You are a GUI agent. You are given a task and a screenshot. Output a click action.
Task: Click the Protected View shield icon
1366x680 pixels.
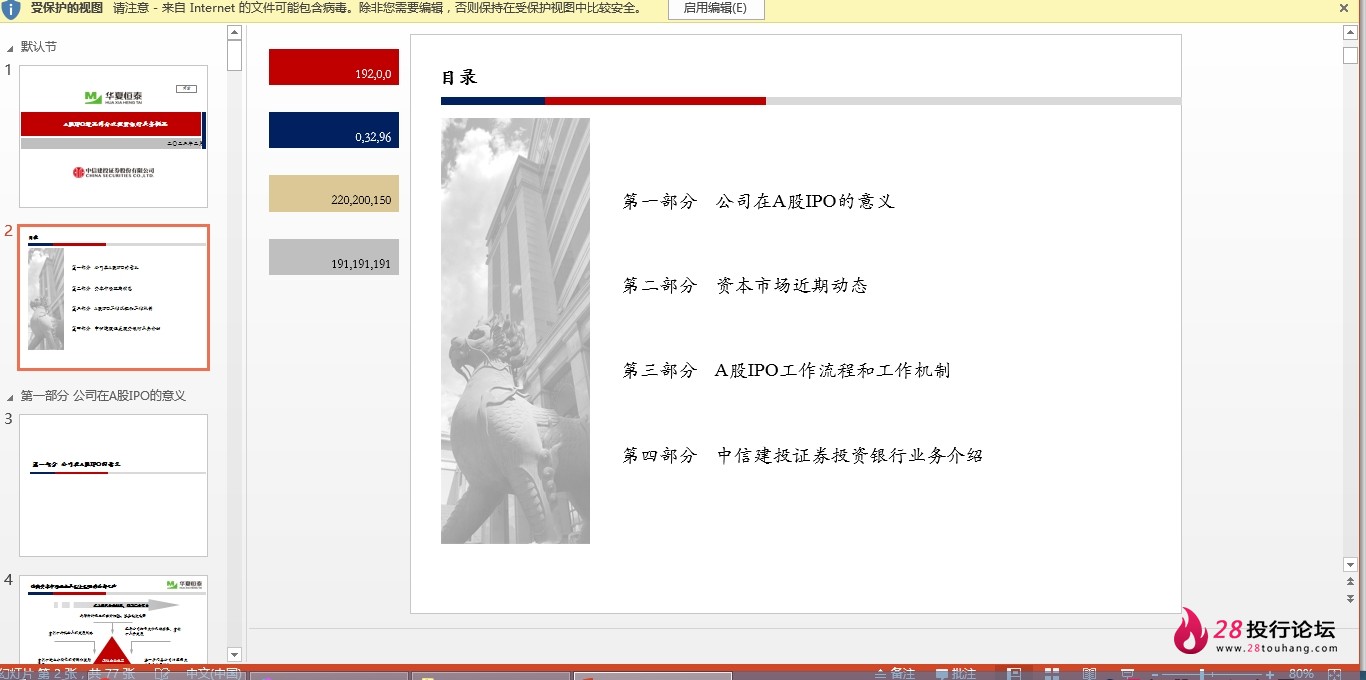[11, 9]
